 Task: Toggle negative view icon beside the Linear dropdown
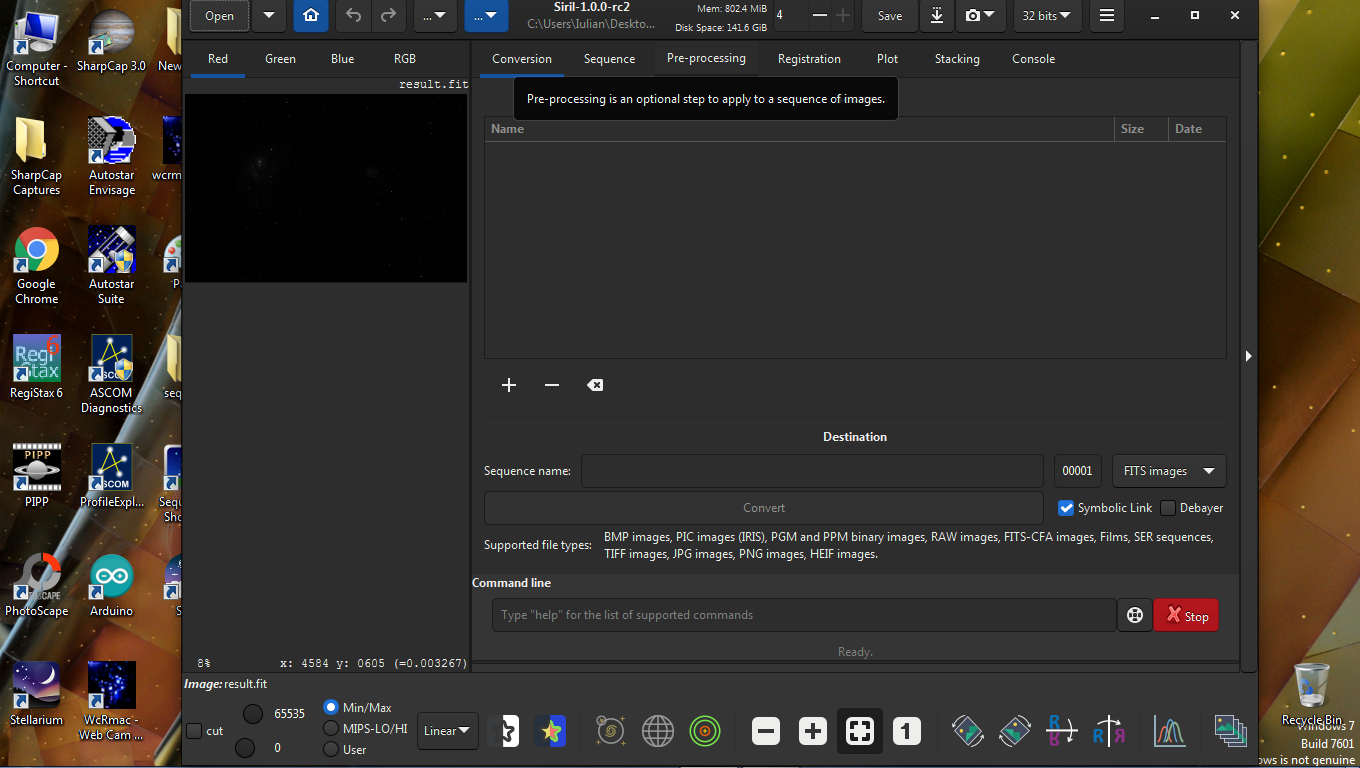pos(509,731)
